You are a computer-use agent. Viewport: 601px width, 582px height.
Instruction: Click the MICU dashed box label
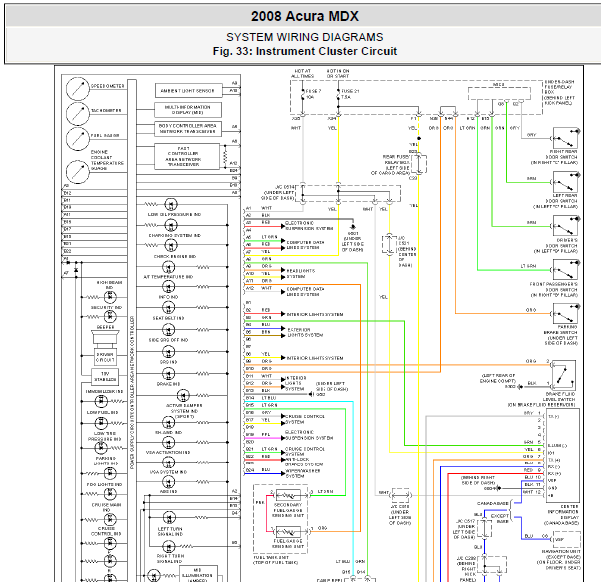tap(498, 84)
